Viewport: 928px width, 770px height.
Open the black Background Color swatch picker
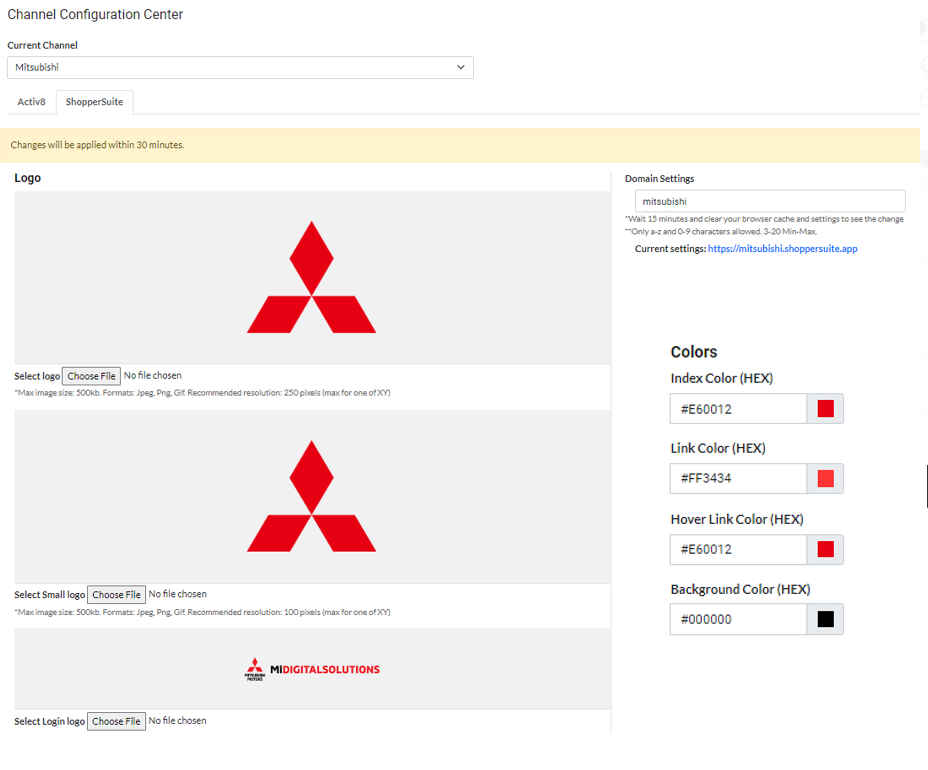(825, 619)
